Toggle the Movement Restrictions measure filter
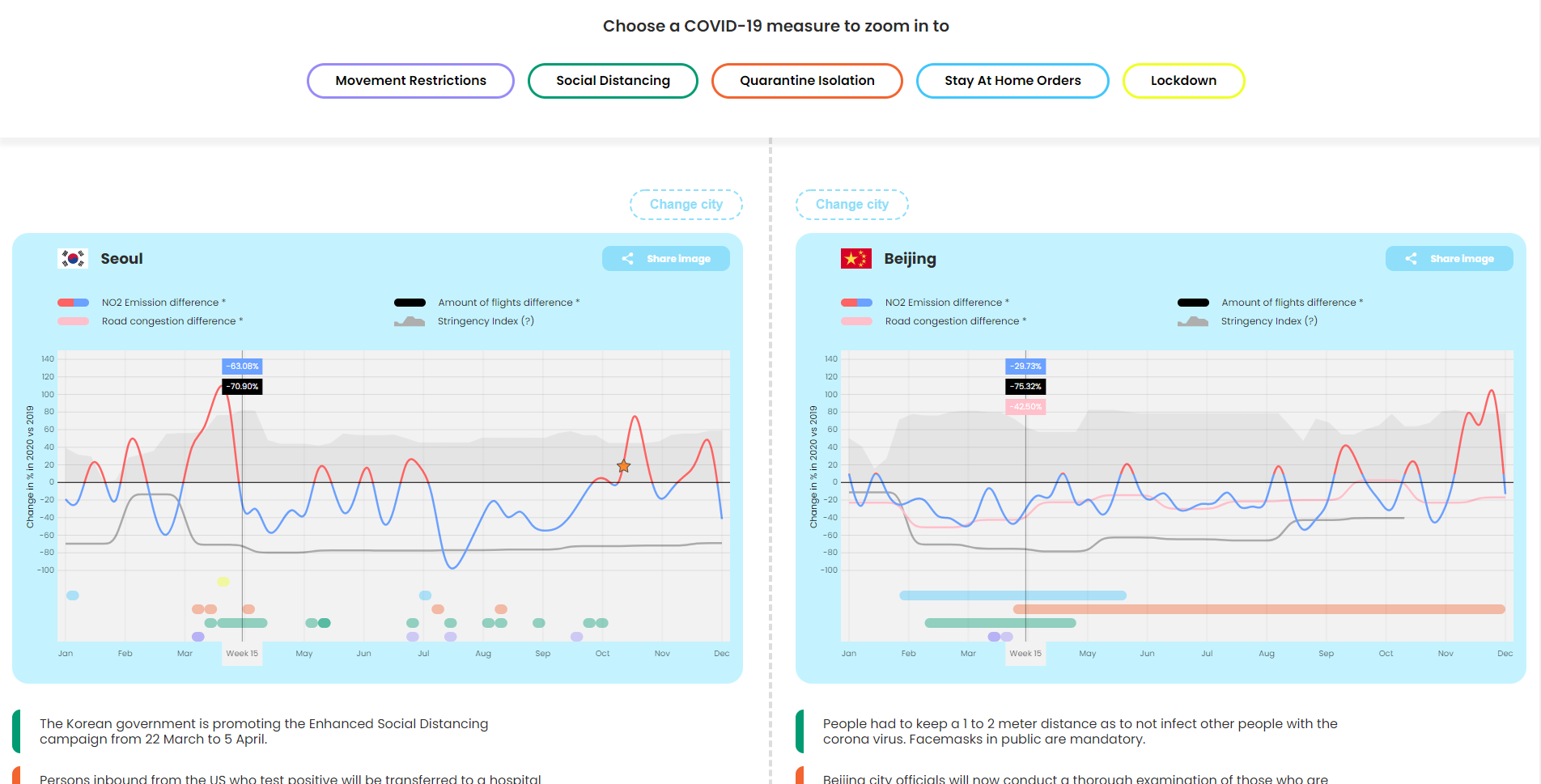 pos(410,81)
